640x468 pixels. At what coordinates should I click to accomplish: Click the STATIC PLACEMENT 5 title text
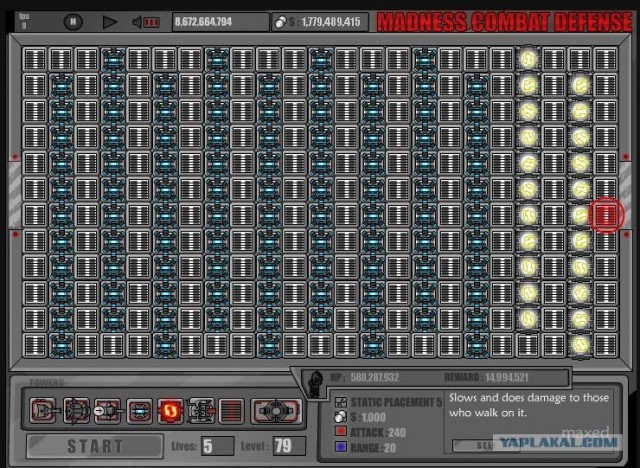pyautogui.click(x=396, y=402)
